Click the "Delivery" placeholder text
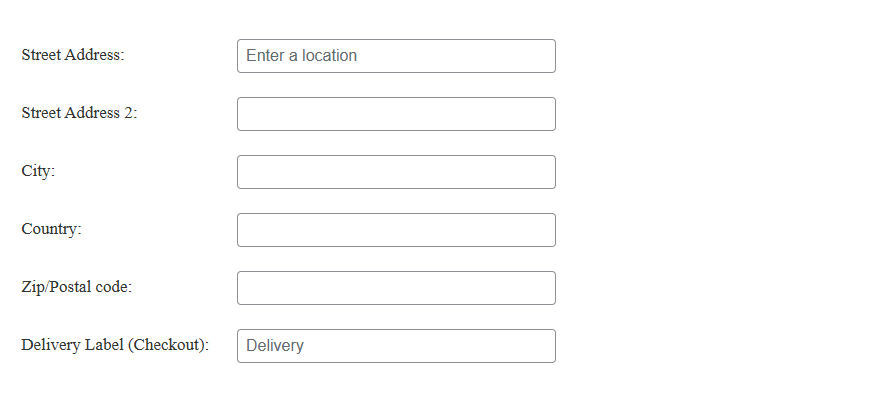The image size is (884, 401). coord(275,346)
